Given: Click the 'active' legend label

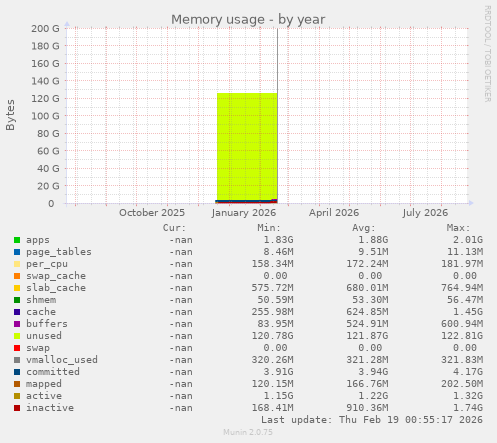Looking at the screenshot, I should (x=44, y=396).
